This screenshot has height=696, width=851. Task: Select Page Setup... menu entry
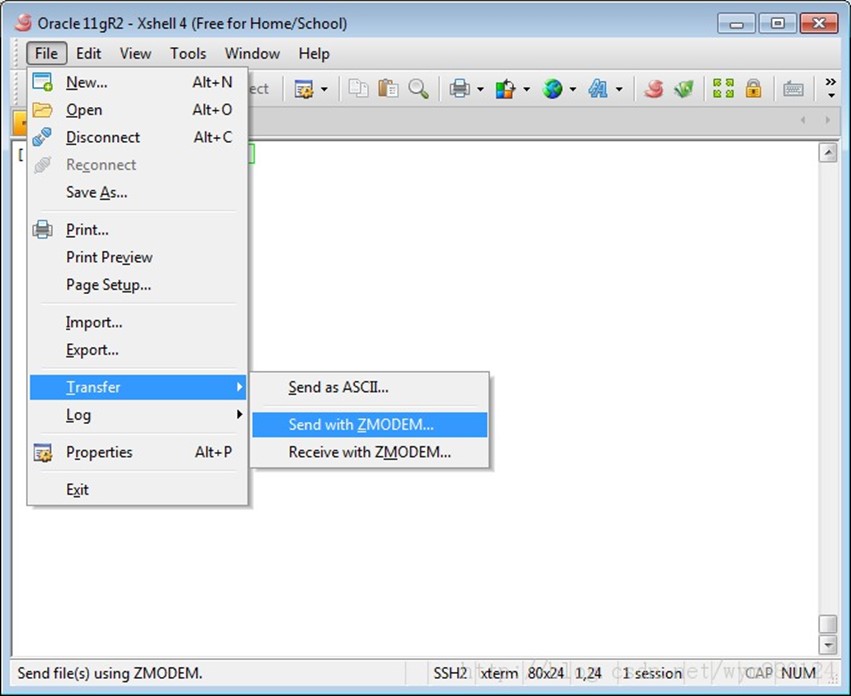click(x=138, y=284)
